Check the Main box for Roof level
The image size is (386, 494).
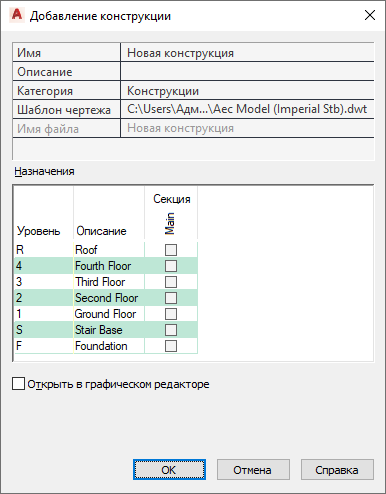point(171,250)
